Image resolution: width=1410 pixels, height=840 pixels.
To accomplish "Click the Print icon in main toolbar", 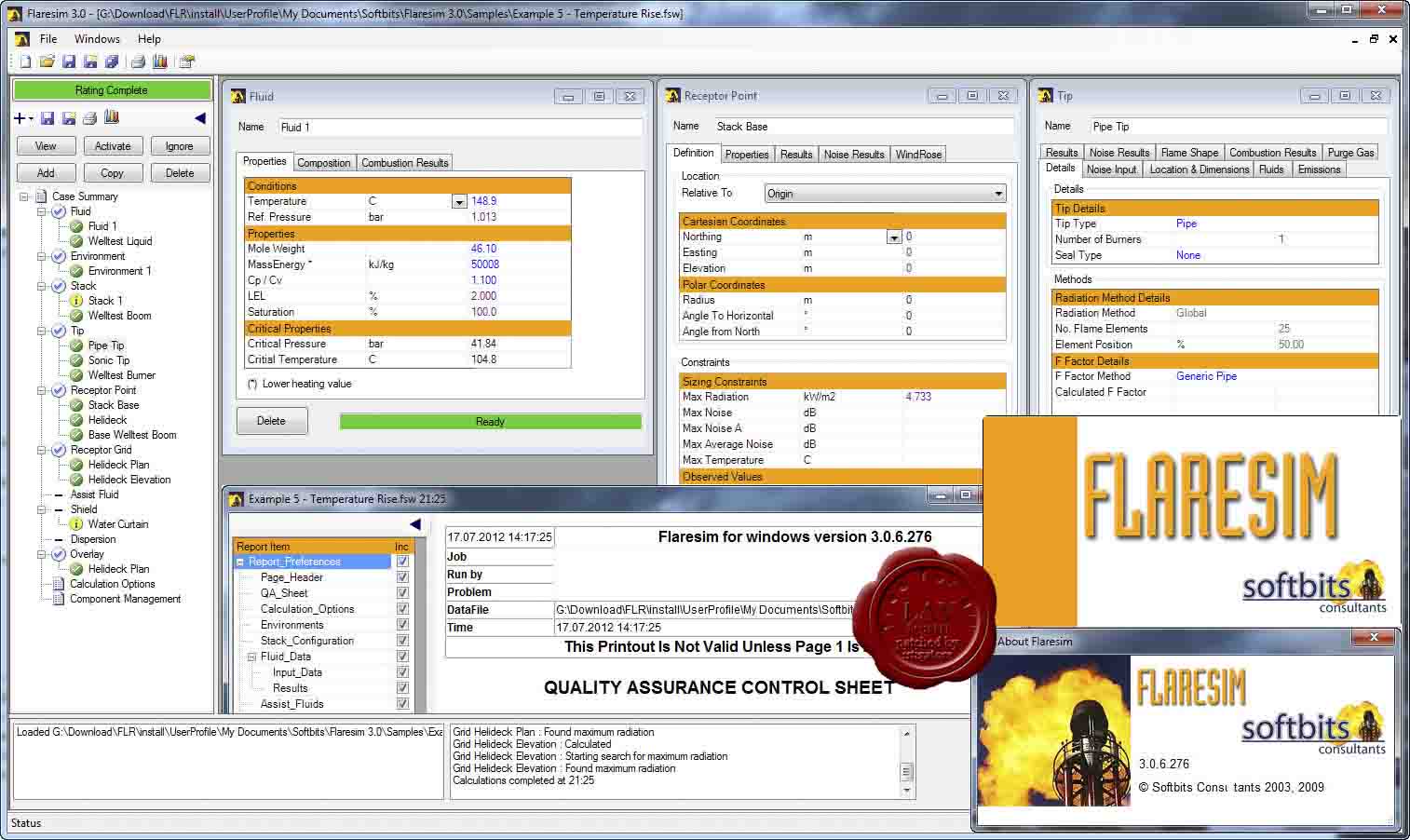I will point(138,61).
